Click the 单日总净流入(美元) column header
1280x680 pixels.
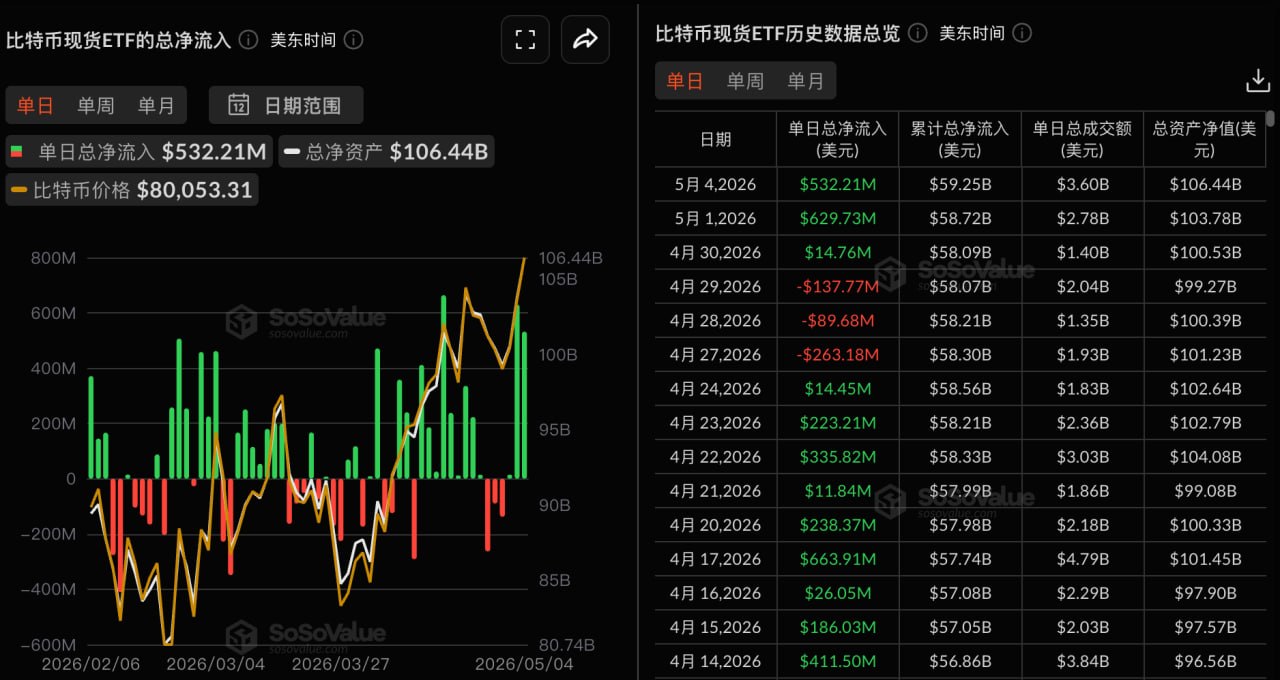pos(838,140)
